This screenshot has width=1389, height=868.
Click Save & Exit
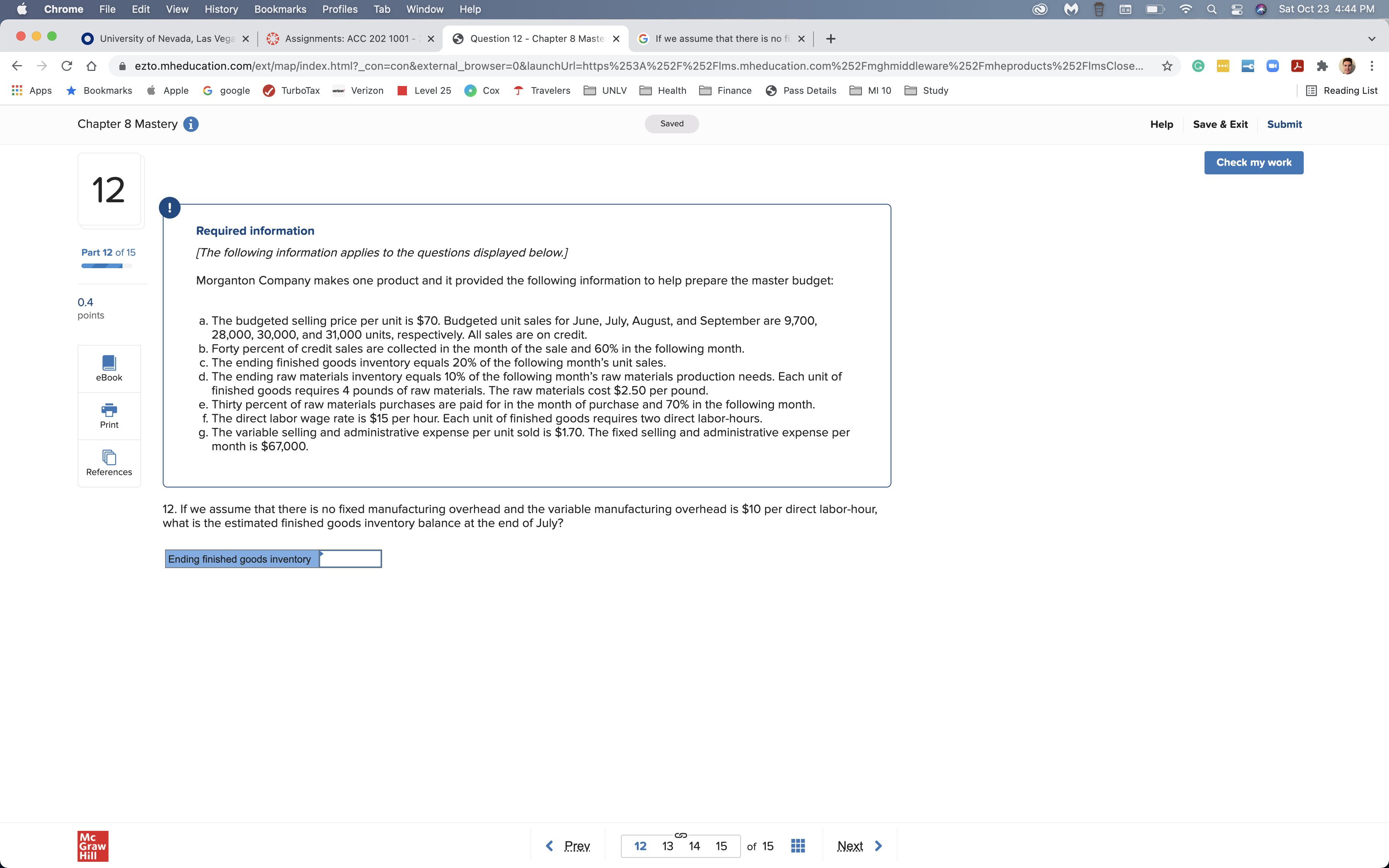(1220, 124)
